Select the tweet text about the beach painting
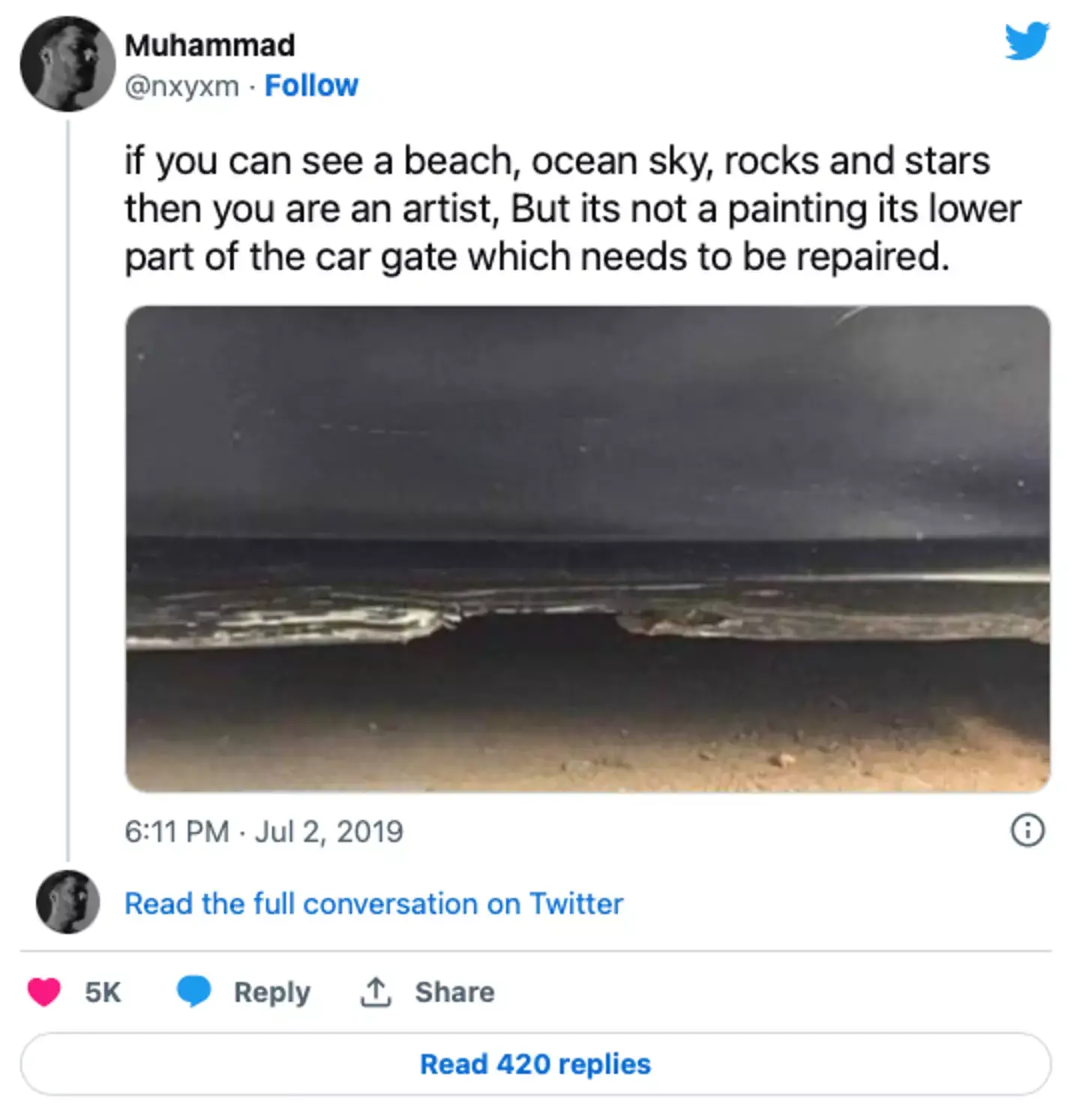This screenshot has width=1080, height=1120. pyautogui.click(x=574, y=208)
